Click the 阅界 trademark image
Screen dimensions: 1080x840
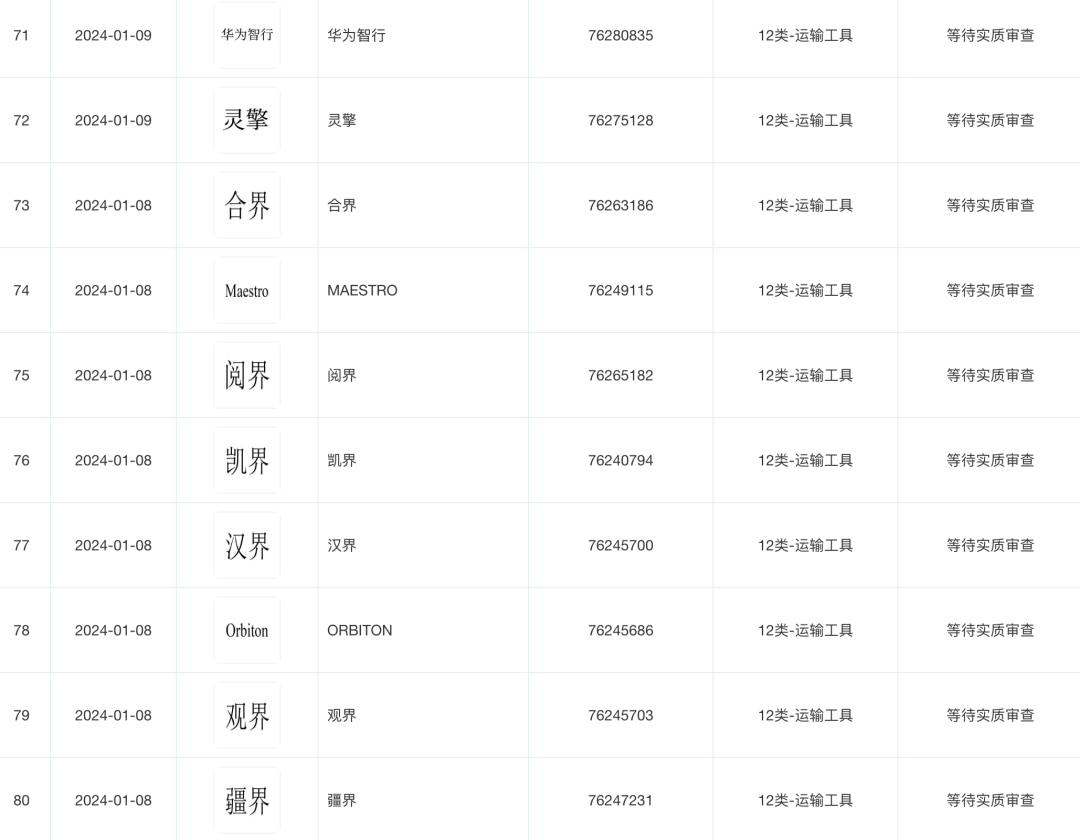(247, 376)
